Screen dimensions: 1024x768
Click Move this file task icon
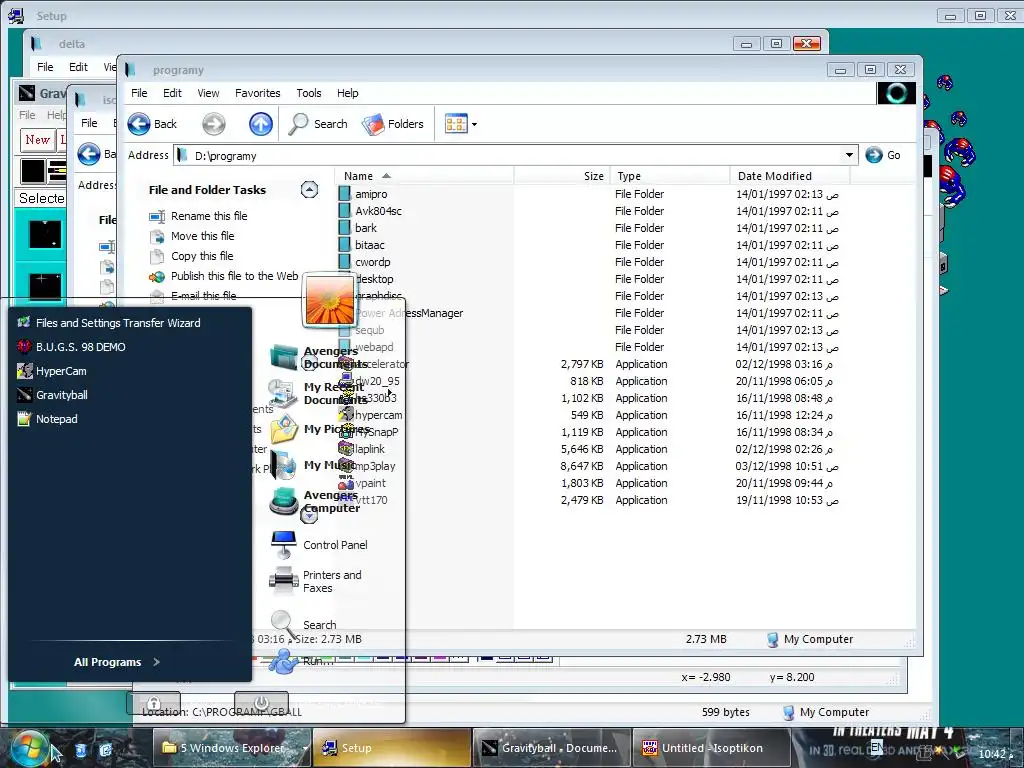157,236
